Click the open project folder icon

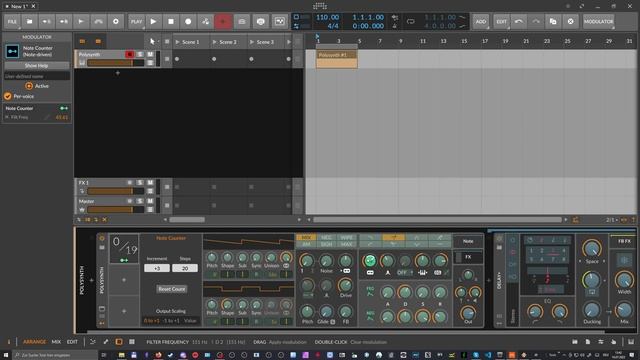(x=29, y=21)
